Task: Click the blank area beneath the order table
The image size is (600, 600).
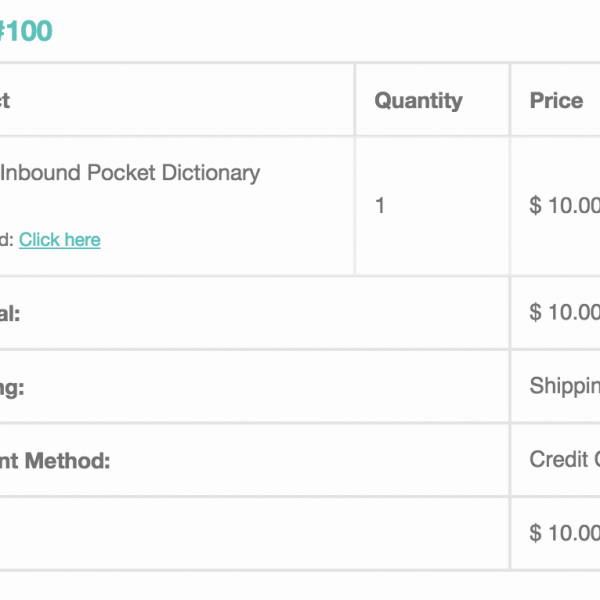Action: click(300, 586)
